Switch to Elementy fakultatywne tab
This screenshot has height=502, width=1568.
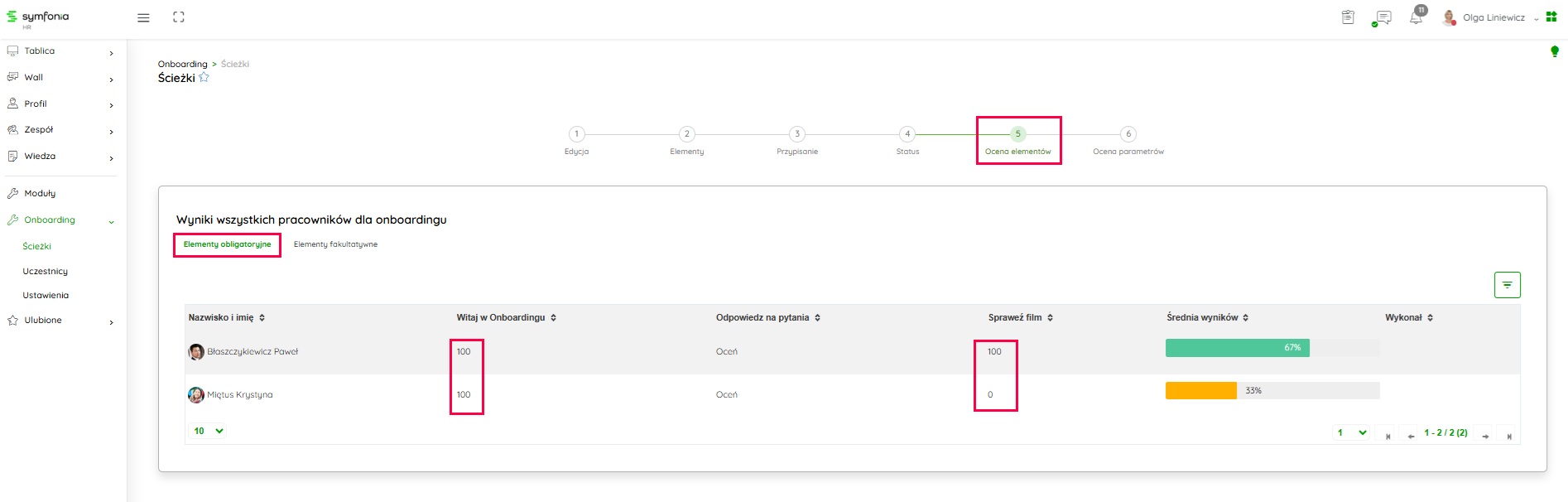[335, 244]
